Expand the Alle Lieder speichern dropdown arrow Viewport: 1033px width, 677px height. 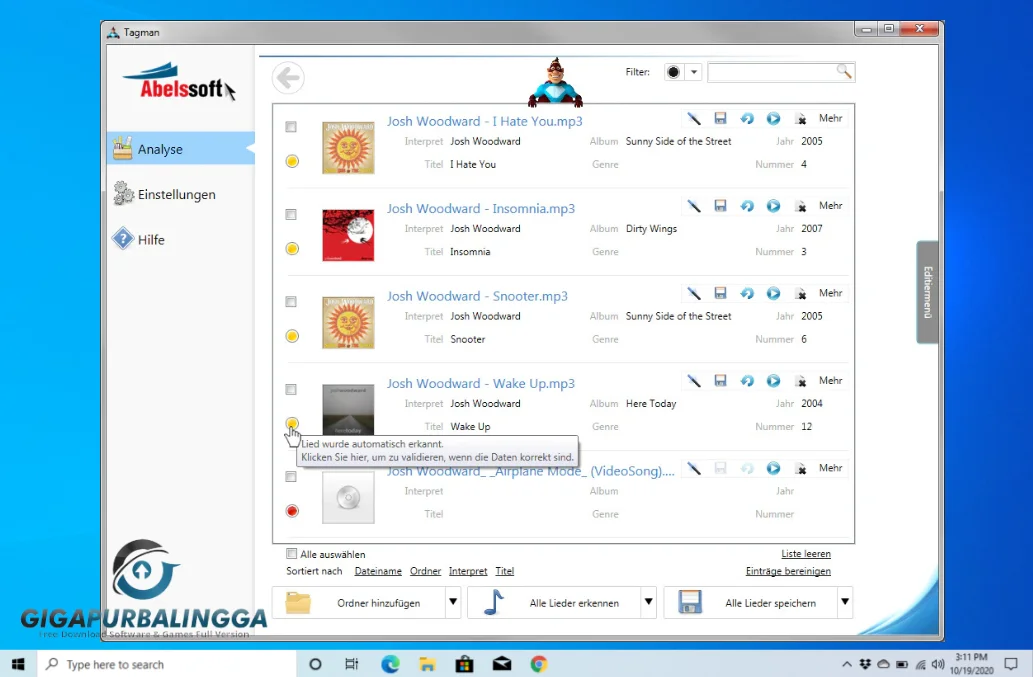pyautogui.click(x=845, y=602)
